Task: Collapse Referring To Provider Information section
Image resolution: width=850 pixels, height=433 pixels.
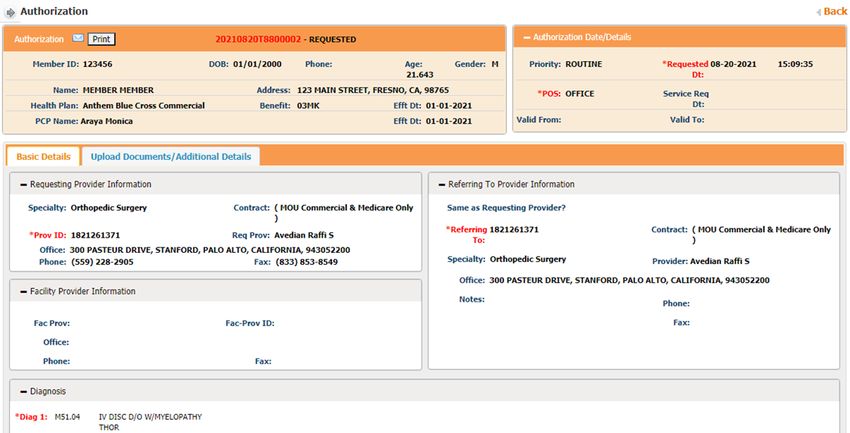Action: (x=440, y=185)
